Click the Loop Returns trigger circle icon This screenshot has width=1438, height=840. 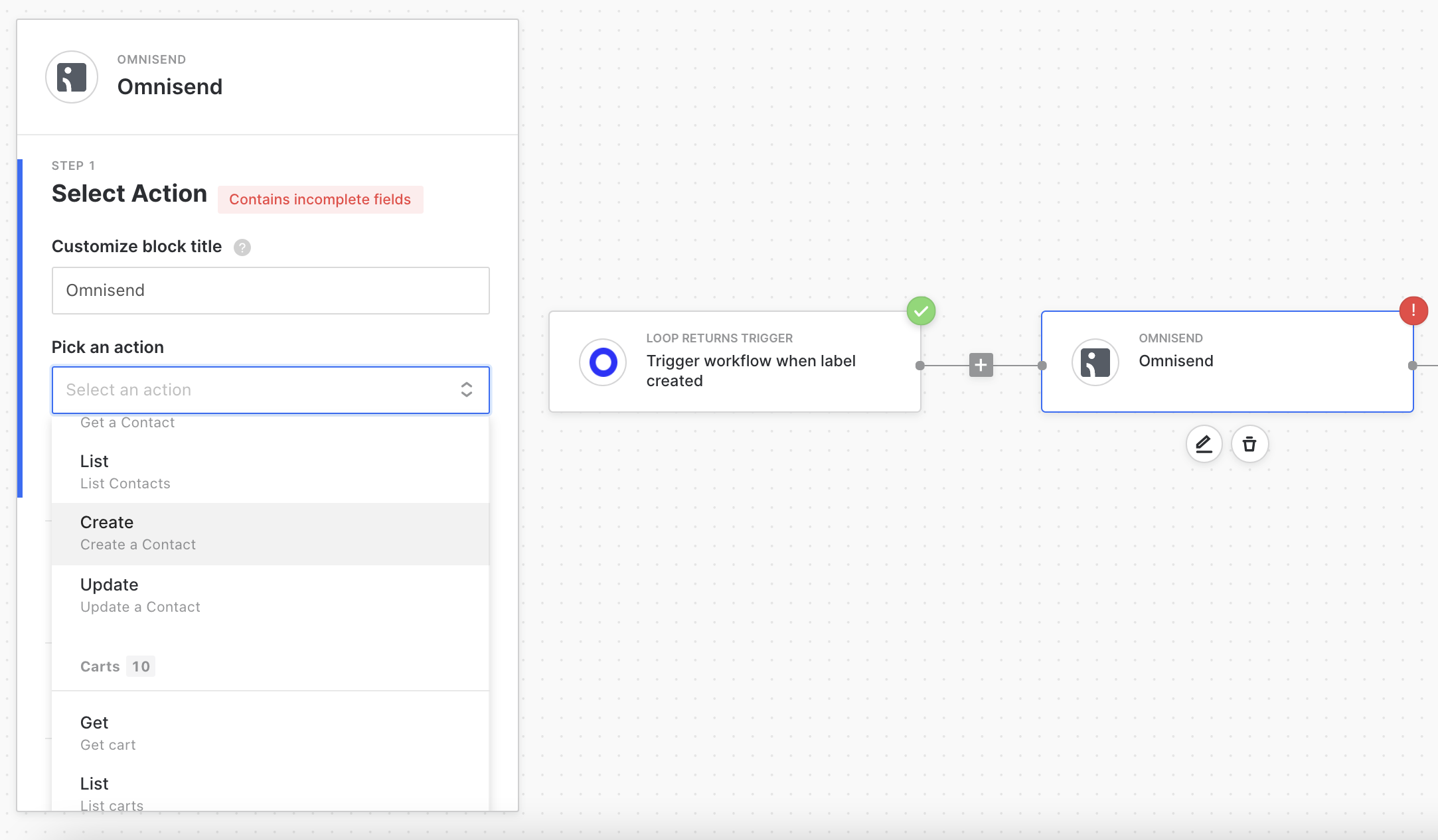[x=603, y=362]
